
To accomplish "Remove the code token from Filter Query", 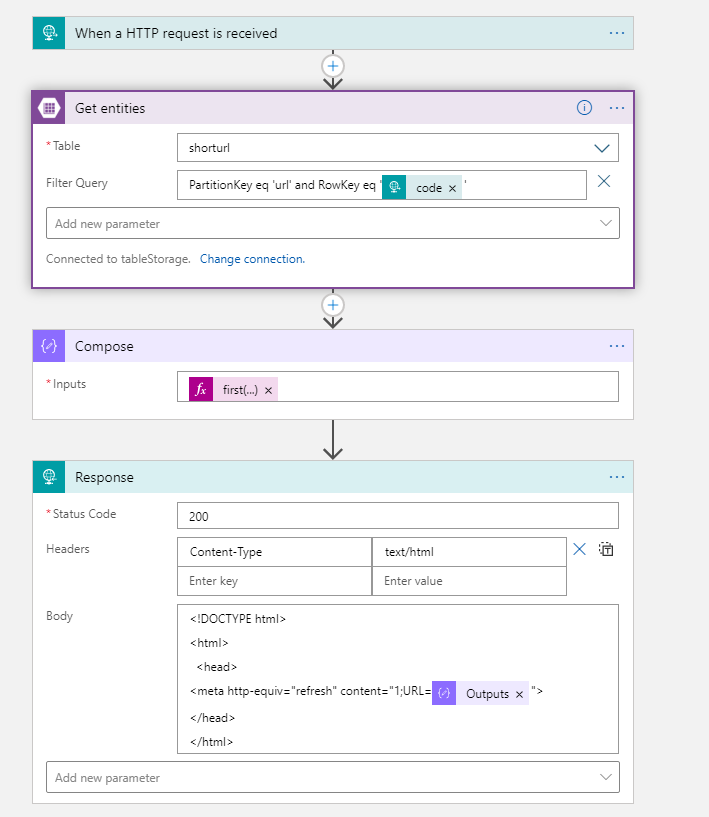I will [x=452, y=188].
